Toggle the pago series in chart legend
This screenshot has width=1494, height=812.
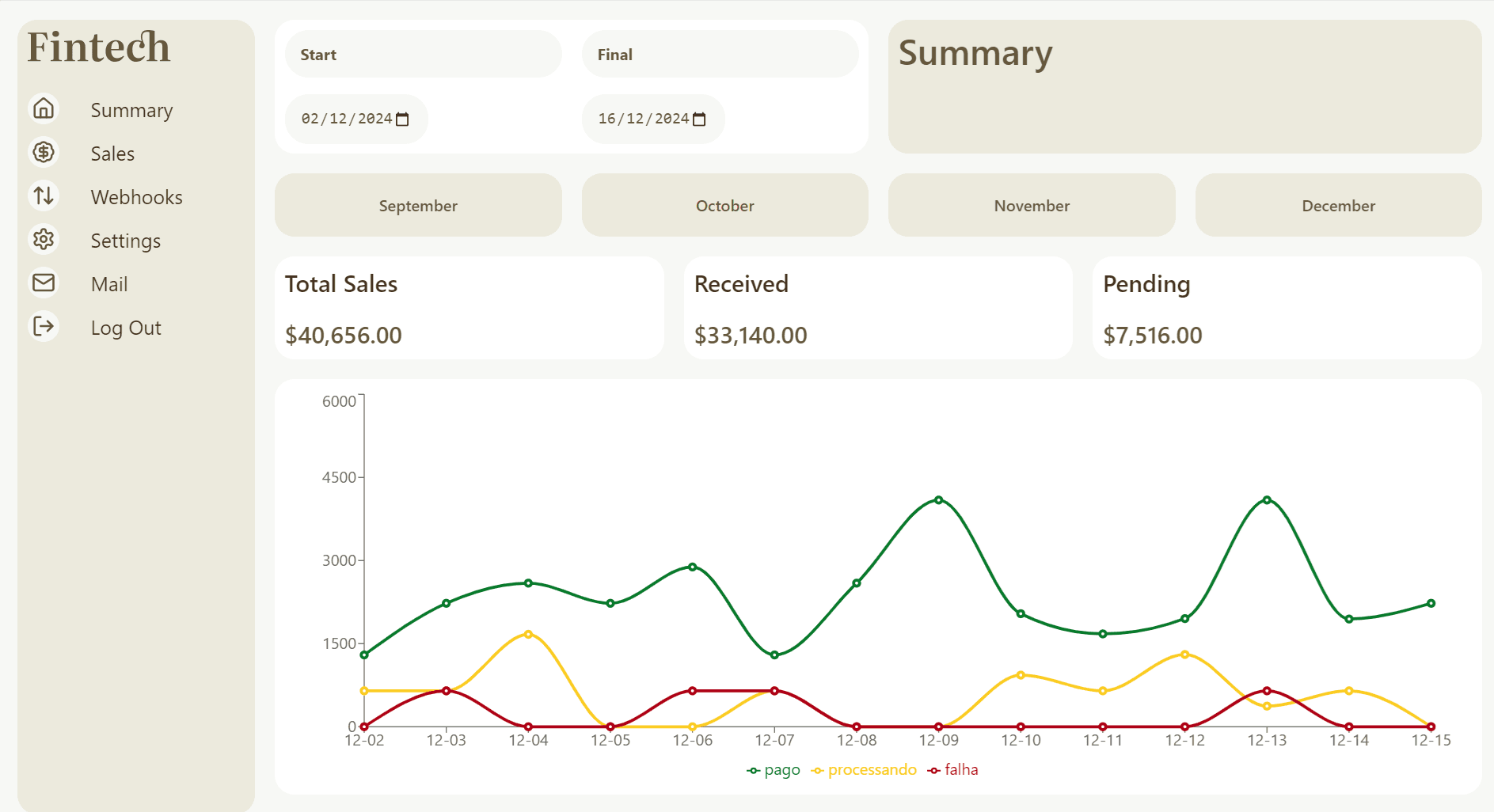[774, 770]
